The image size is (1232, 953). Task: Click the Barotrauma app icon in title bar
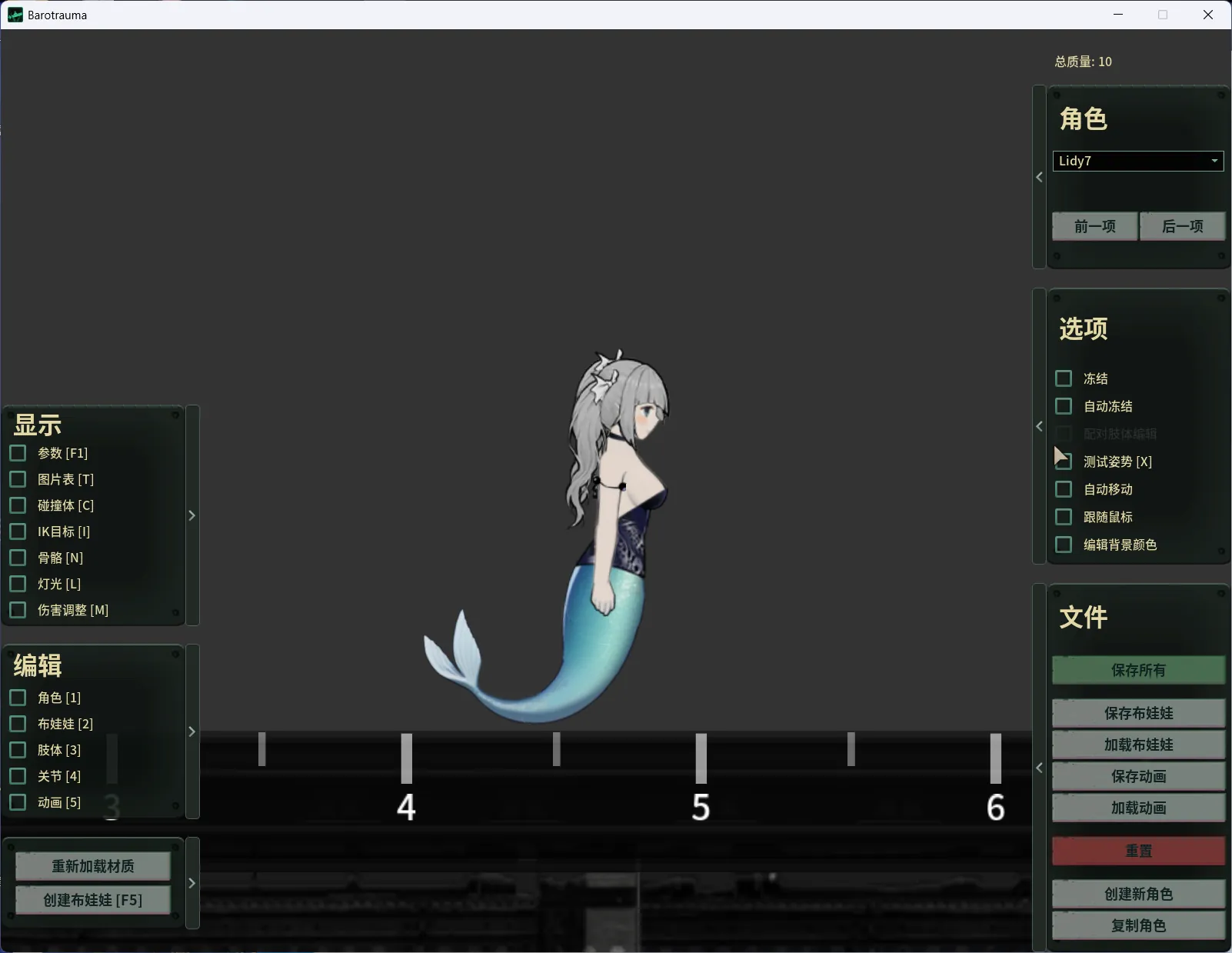(x=15, y=15)
